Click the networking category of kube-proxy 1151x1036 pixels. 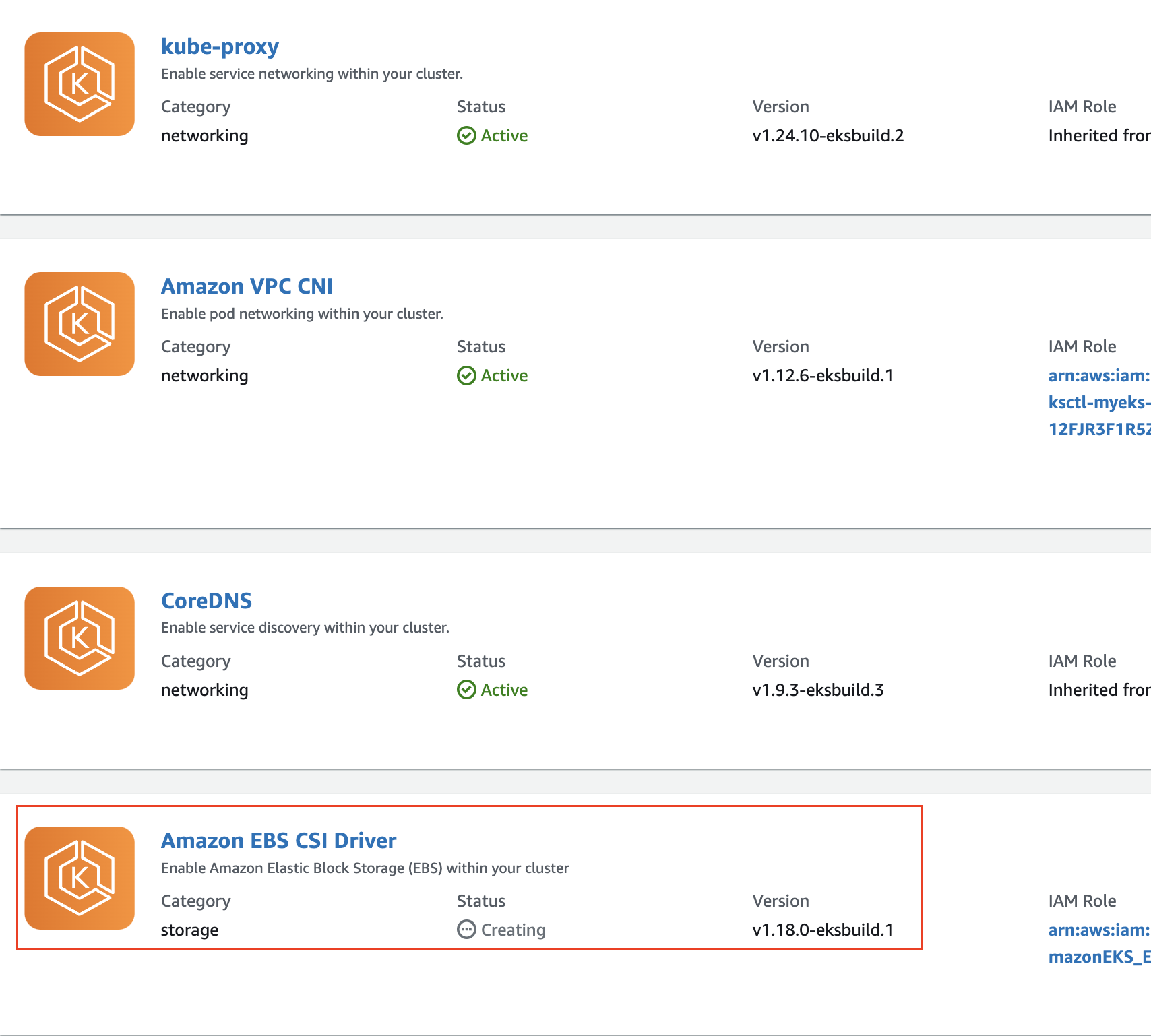(204, 136)
